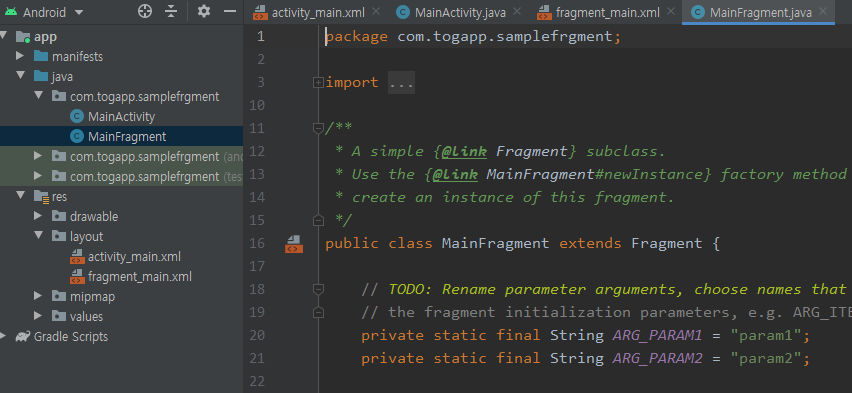This screenshot has height=393, width=852.
Task: Click the MainActivity class icon in tree
Action: 77,116
